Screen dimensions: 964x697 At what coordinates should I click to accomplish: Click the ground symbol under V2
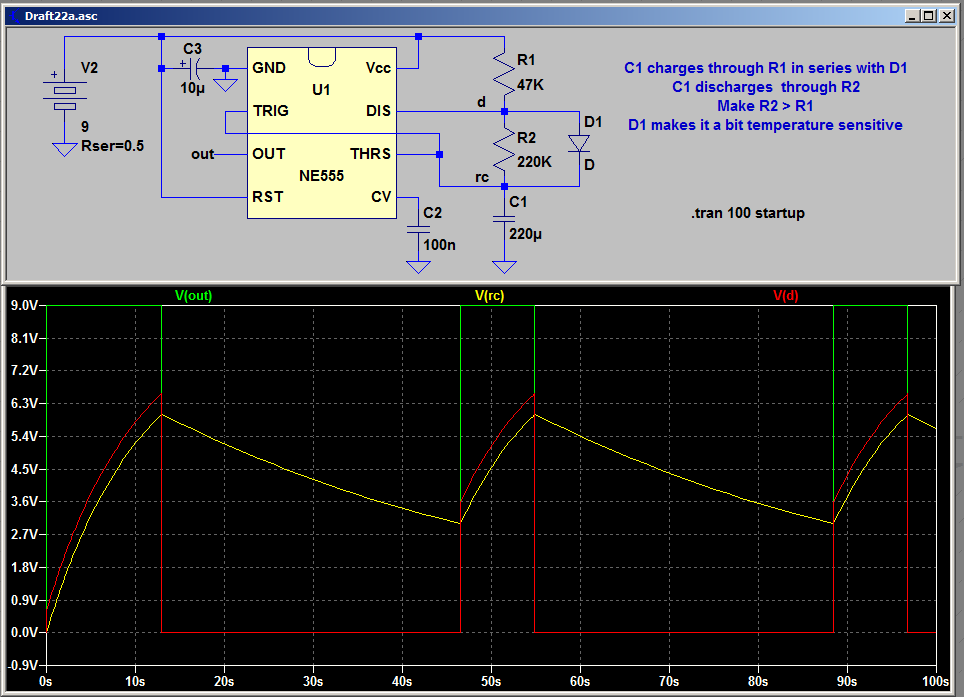click(65, 149)
